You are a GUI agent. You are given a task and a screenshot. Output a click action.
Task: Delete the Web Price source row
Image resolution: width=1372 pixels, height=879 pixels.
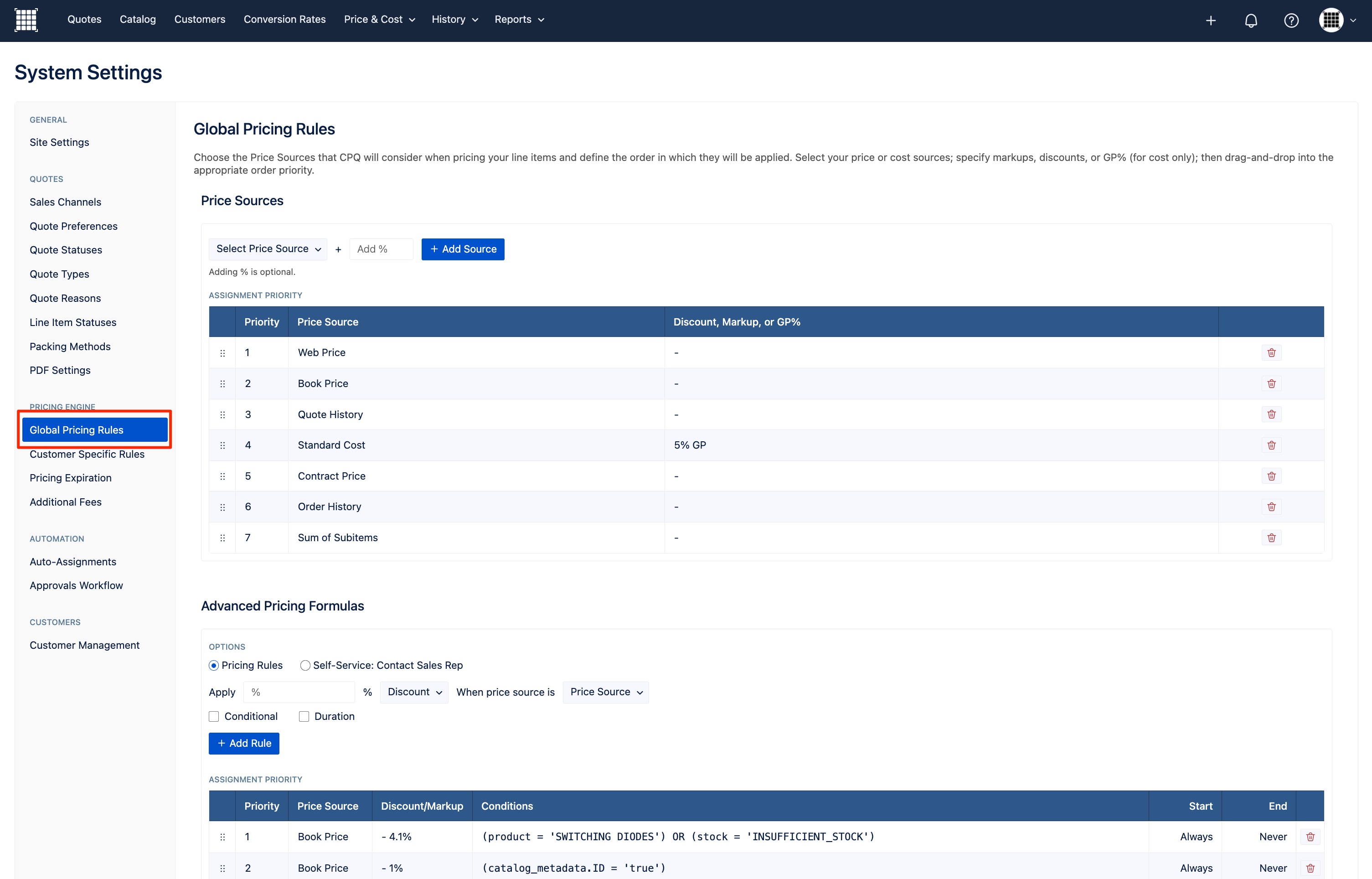pyautogui.click(x=1272, y=353)
